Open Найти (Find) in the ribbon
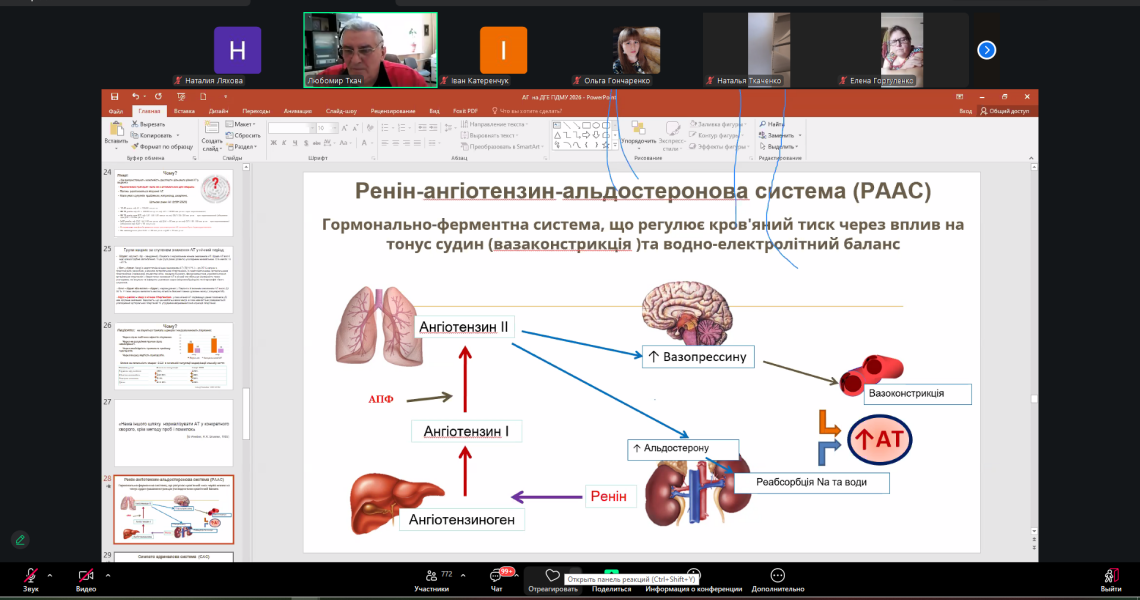This screenshot has height=600, width=1140. tap(770, 126)
